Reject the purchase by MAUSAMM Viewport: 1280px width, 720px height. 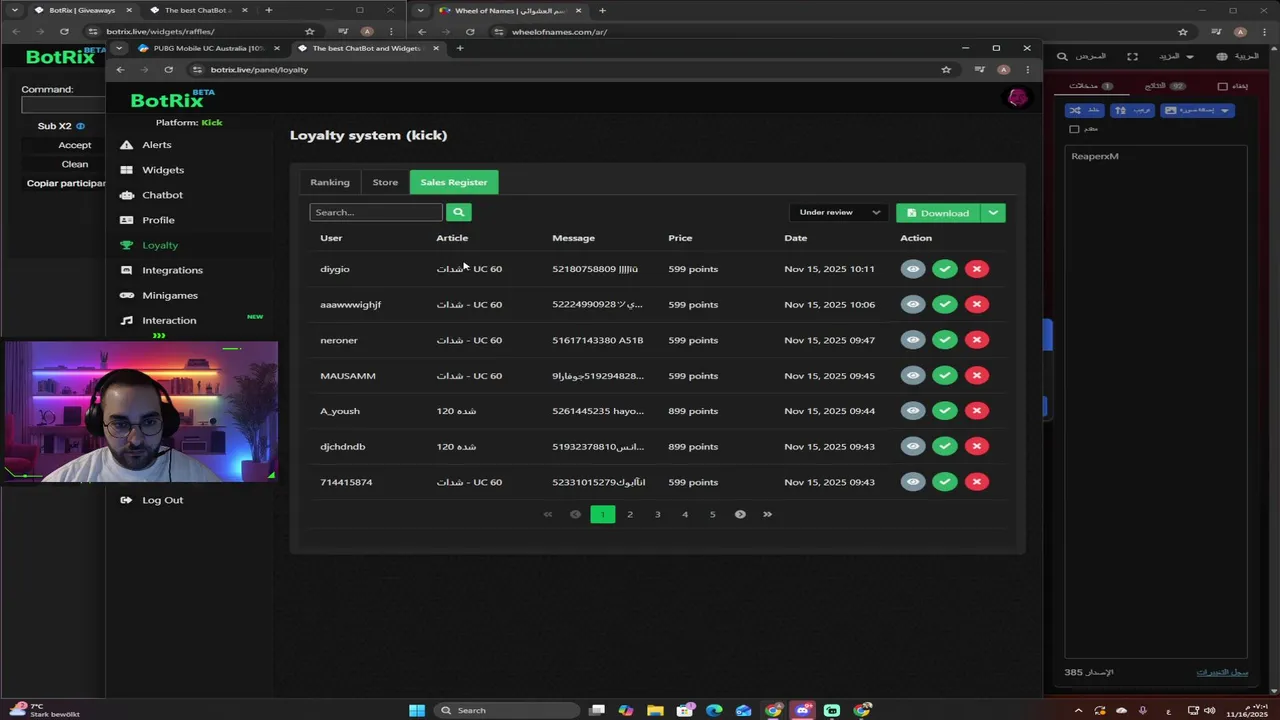977,375
